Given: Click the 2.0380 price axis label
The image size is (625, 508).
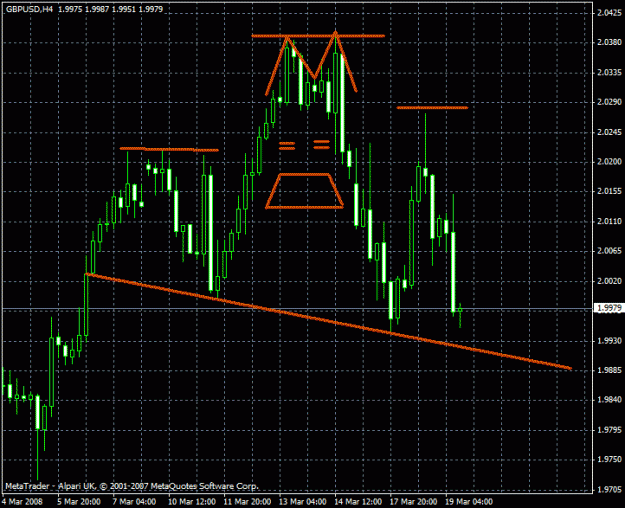Looking at the screenshot, I should point(609,43).
